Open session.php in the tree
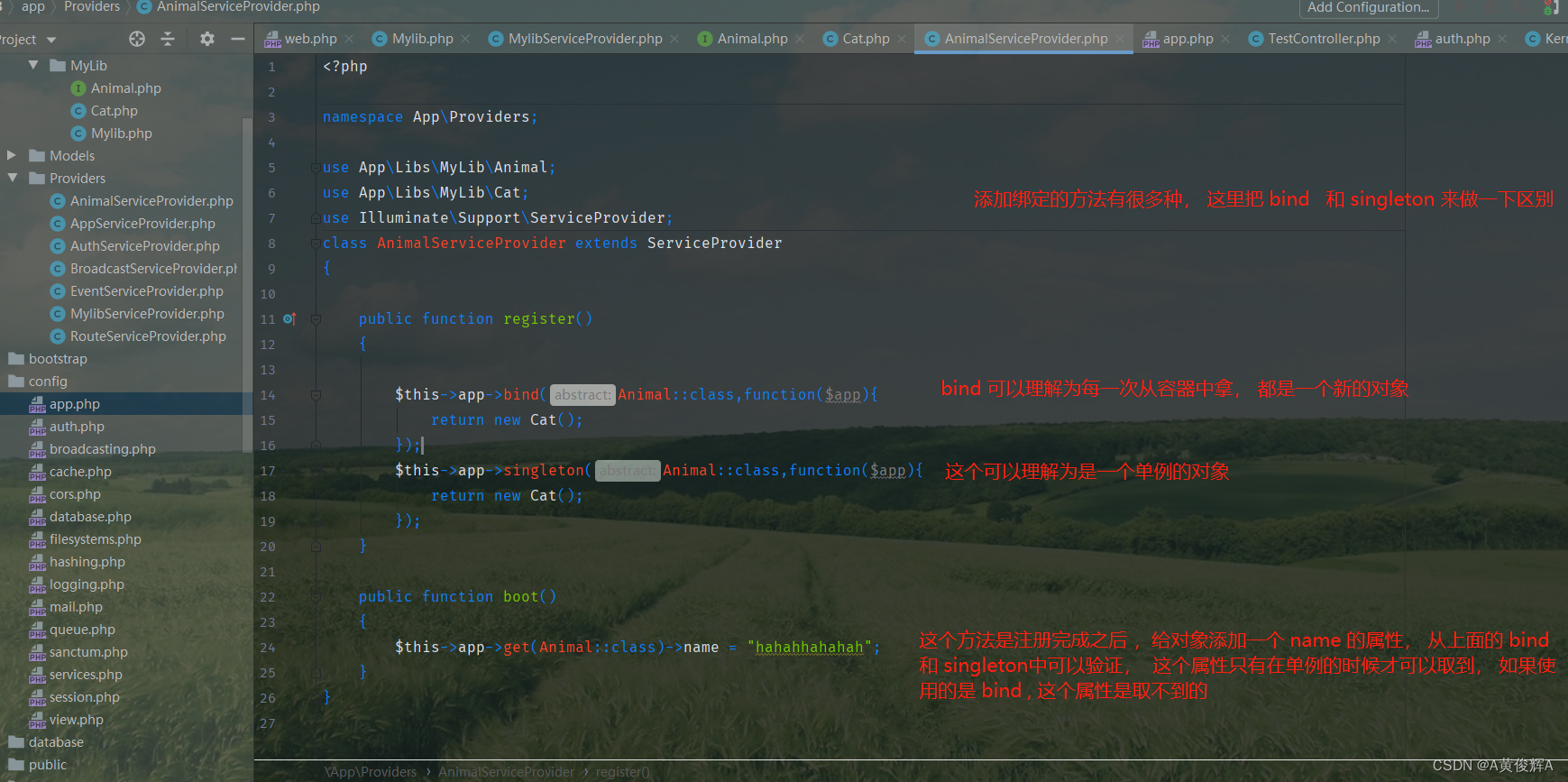This screenshot has width=1568, height=782. coord(84,697)
